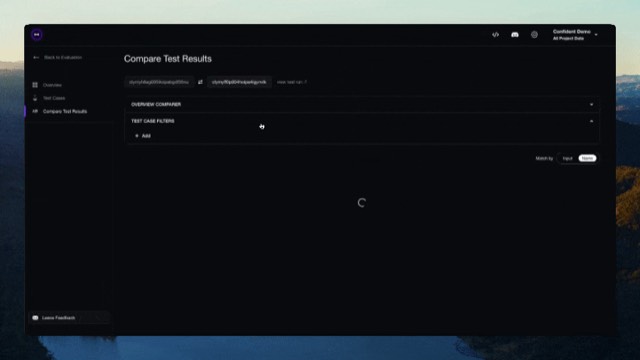Viewport: 640px width, 360px height.
Task: Add a test case filter
Action: tap(143, 136)
